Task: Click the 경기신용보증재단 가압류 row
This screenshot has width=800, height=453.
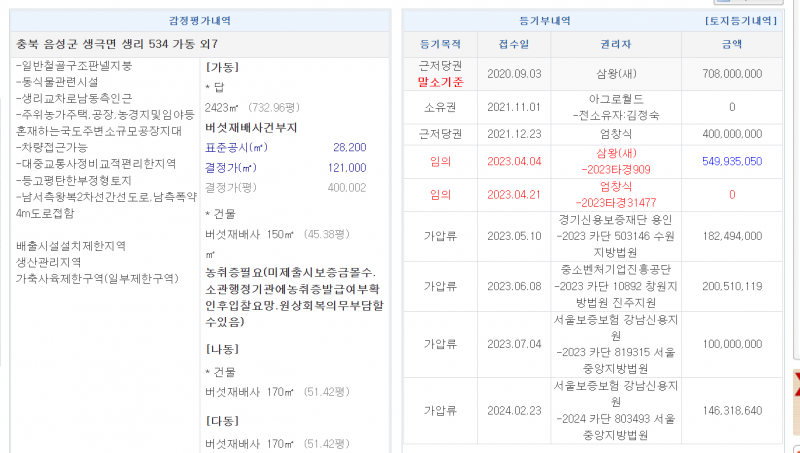Action: (615, 236)
